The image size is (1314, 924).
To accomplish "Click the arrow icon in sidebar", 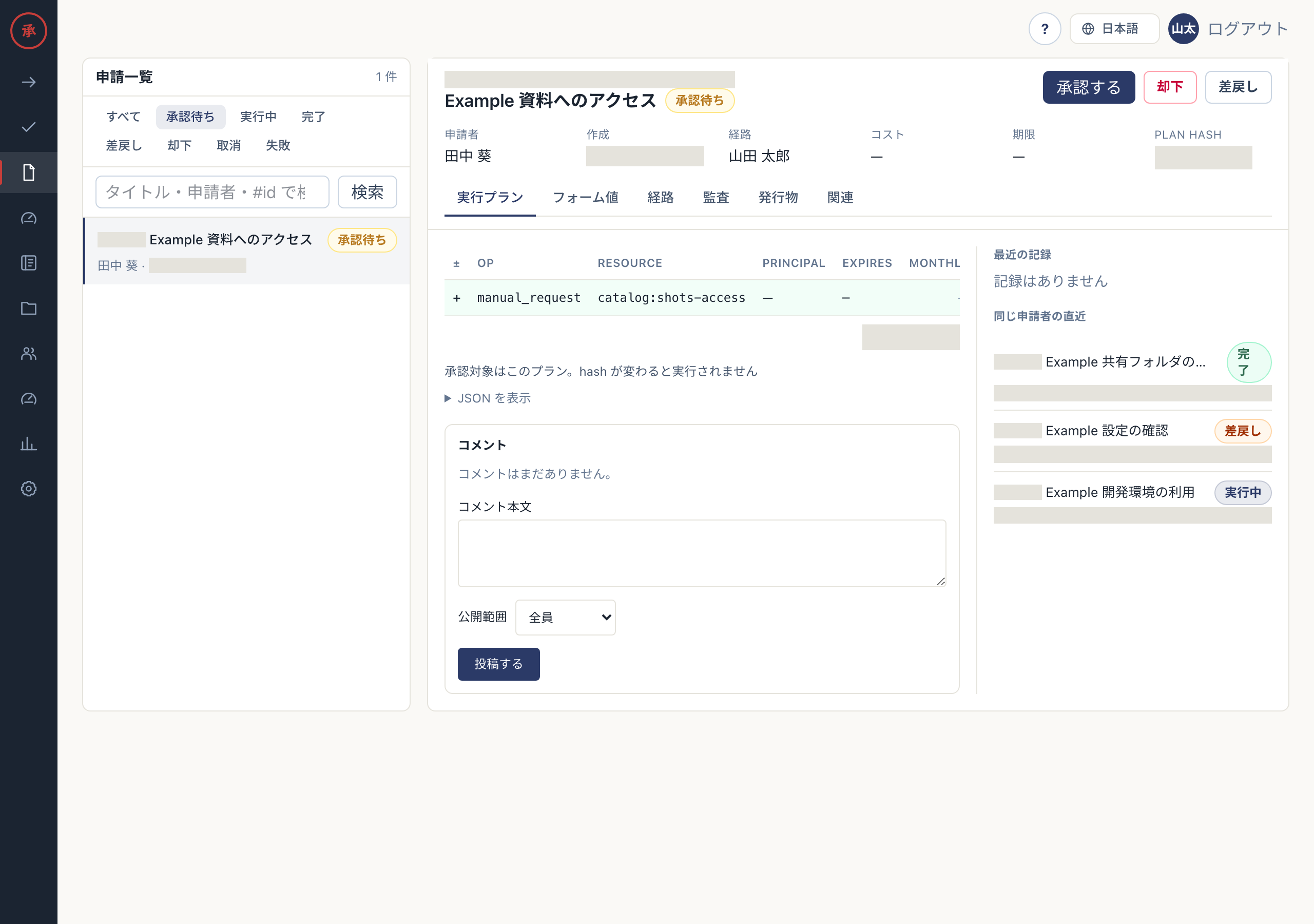I will (x=29, y=83).
